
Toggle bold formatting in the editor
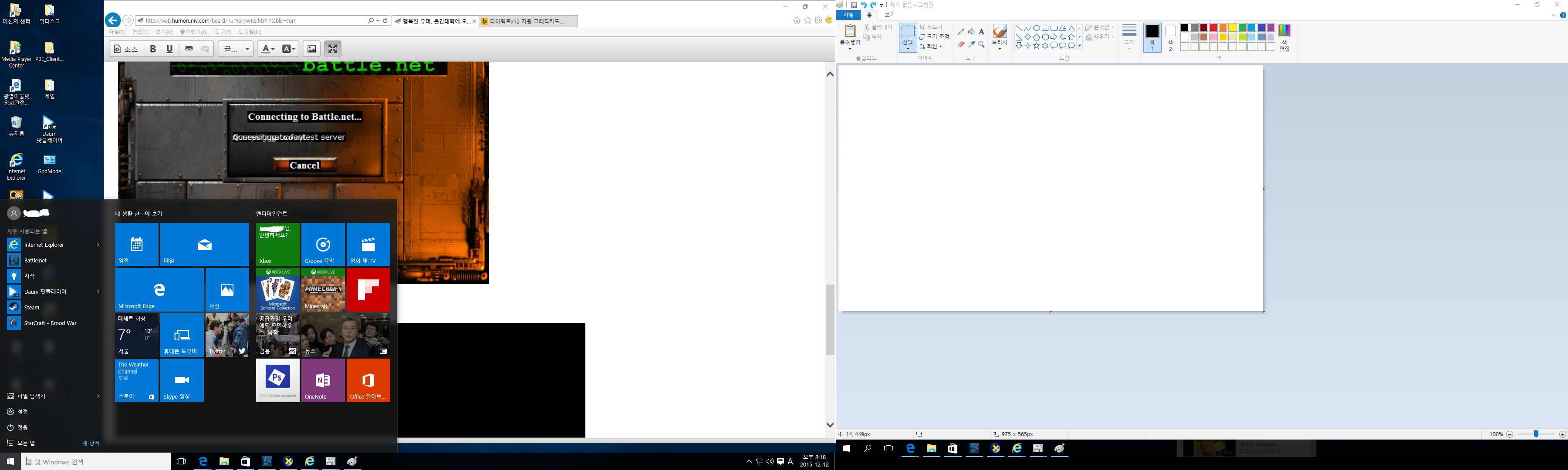coord(153,49)
